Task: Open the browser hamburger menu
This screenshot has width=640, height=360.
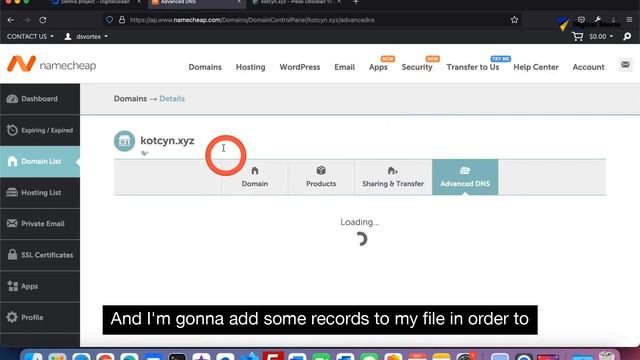Action: (629, 20)
